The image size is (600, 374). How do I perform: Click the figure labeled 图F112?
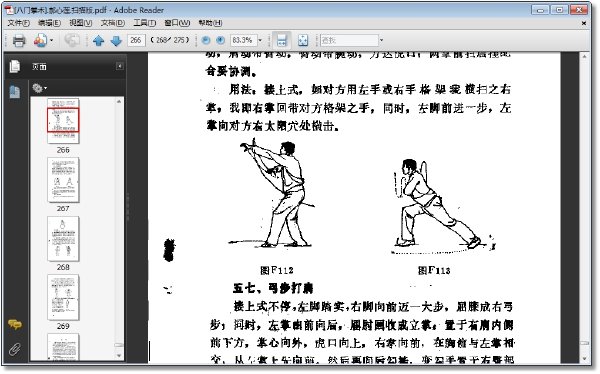272,194
